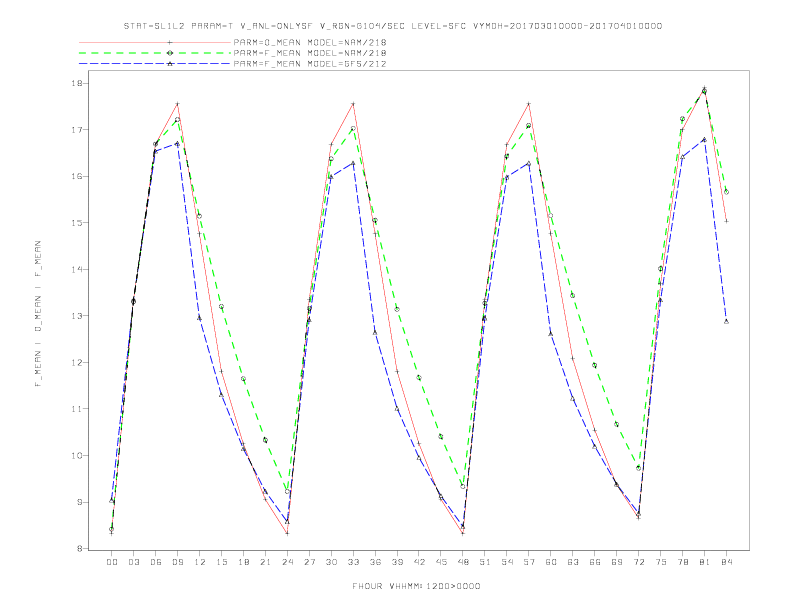792x612 pixels.
Task: Click y-axis tick label 15
Action: click(77, 223)
